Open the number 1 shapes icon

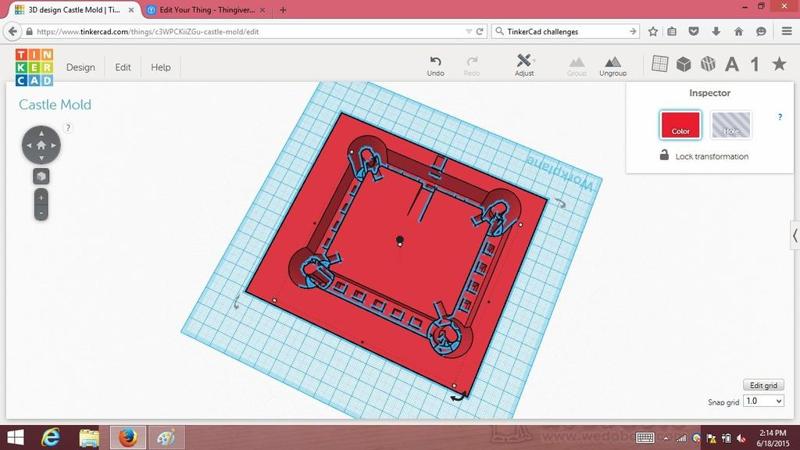pyautogui.click(x=755, y=64)
